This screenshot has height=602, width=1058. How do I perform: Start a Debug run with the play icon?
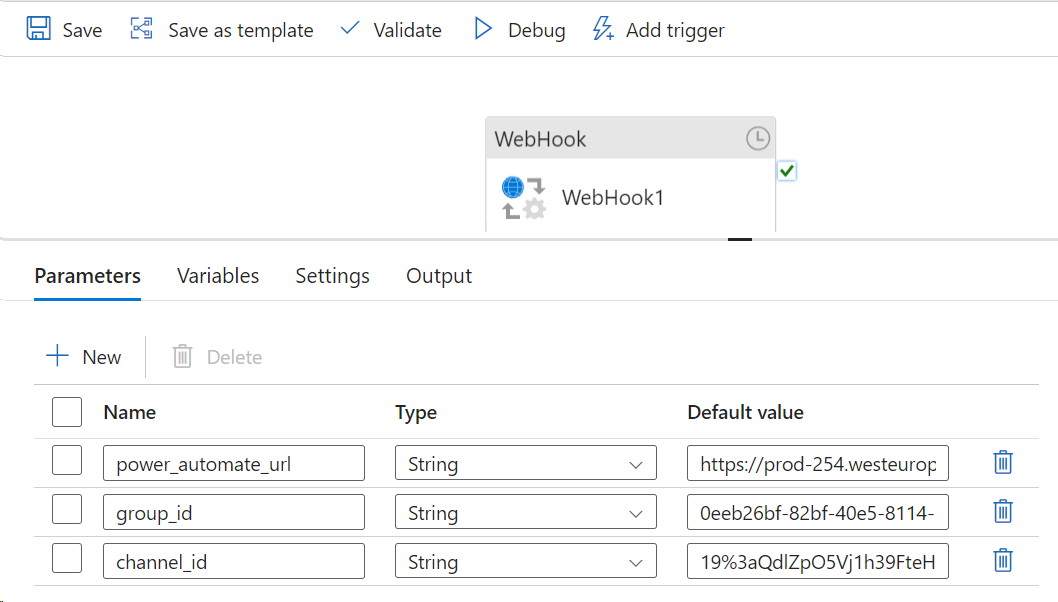[483, 29]
